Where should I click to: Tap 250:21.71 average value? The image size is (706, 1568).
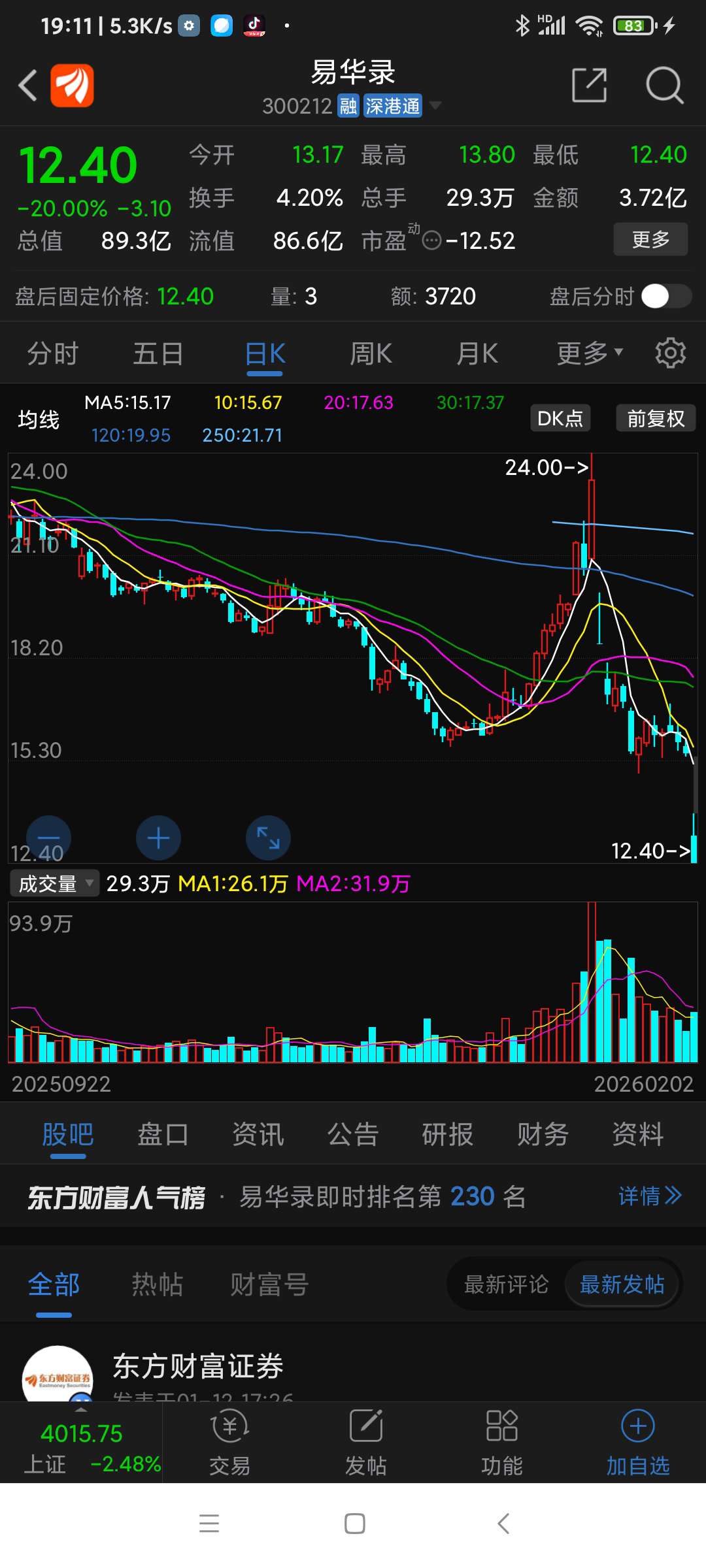pyautogui.click(x=242, y=435)
